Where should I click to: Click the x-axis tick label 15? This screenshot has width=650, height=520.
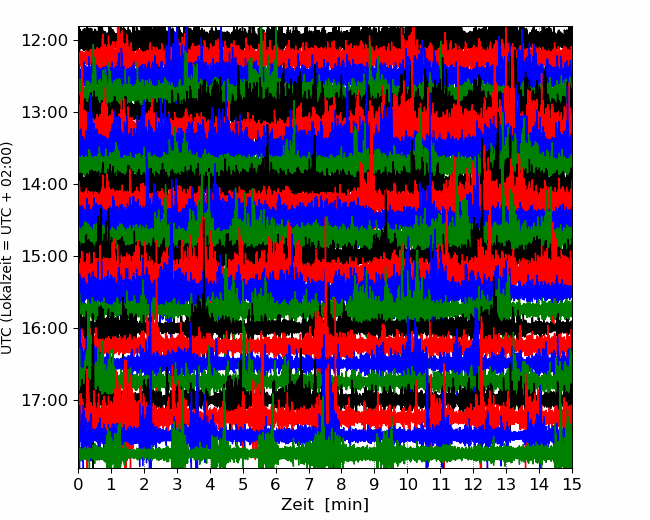[572, 484]
